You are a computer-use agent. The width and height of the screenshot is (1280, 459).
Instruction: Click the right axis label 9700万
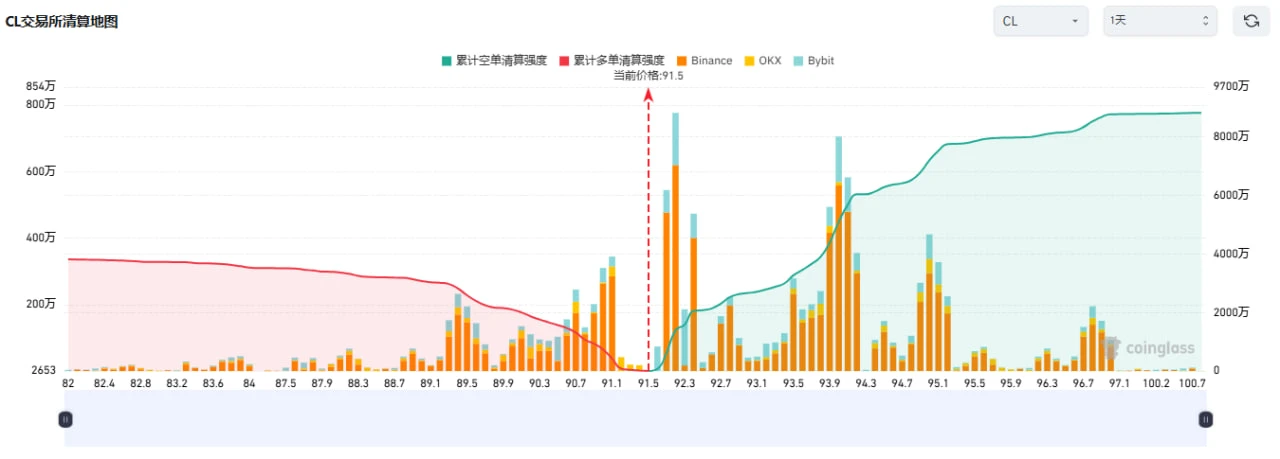click(1229, 86)
